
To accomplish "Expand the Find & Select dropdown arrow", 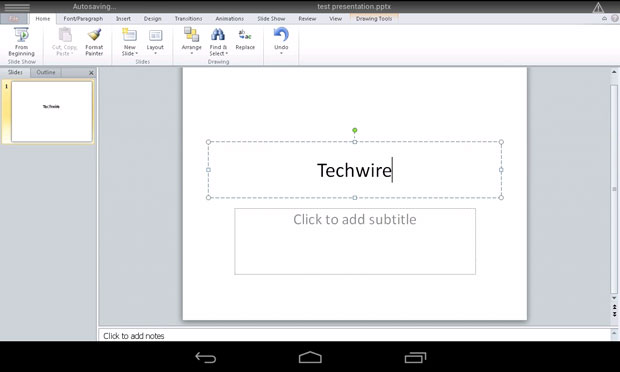I will (x=227, y=54).
